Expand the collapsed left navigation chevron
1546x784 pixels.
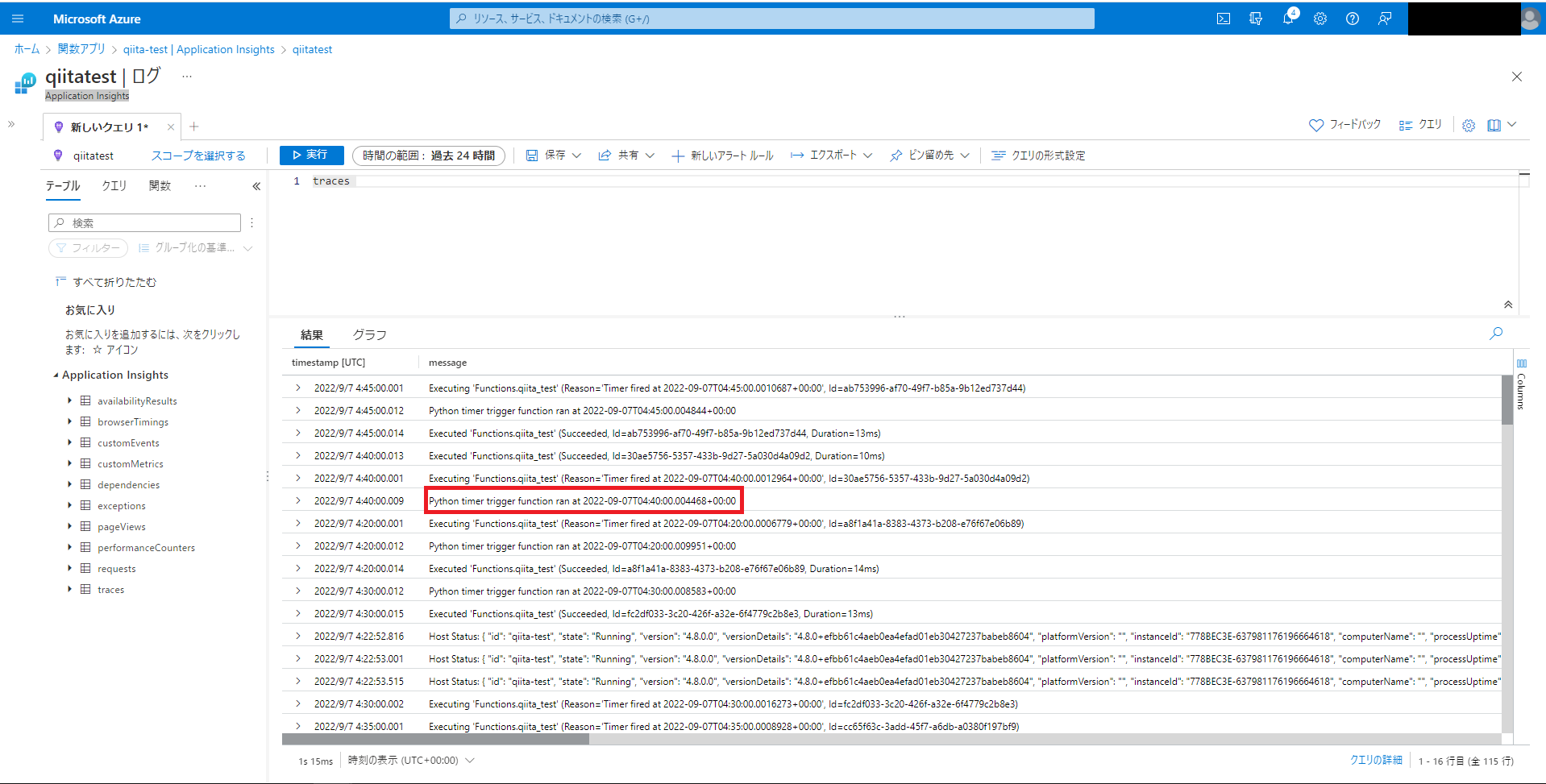click(11, 124)
